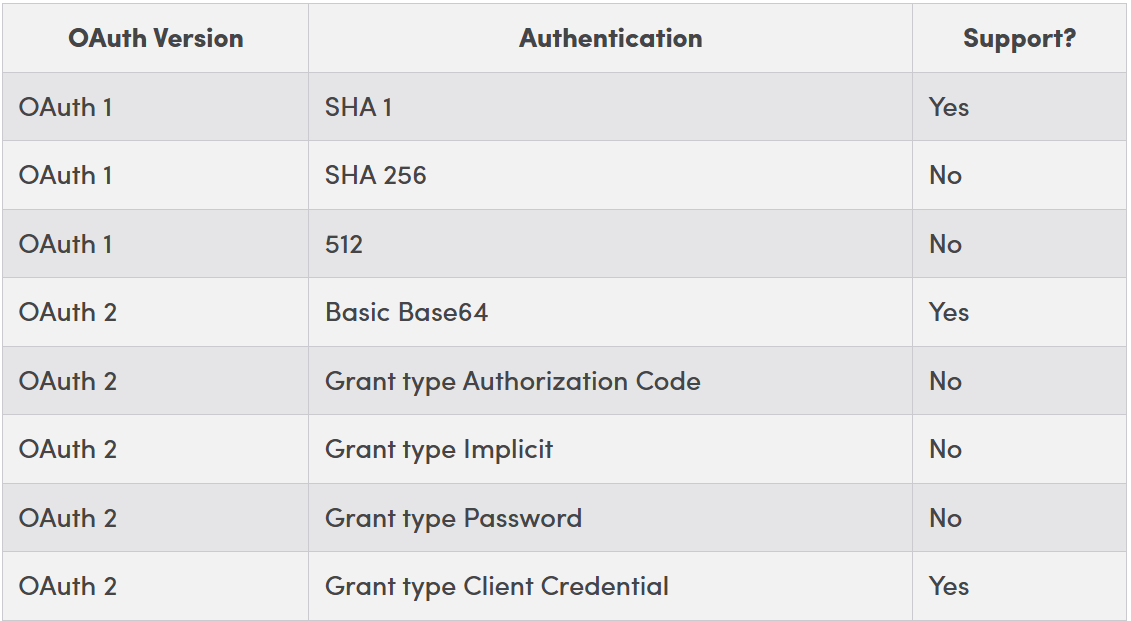Click the OAuth Version column header
1131x621 pixels.
[155, 38]
